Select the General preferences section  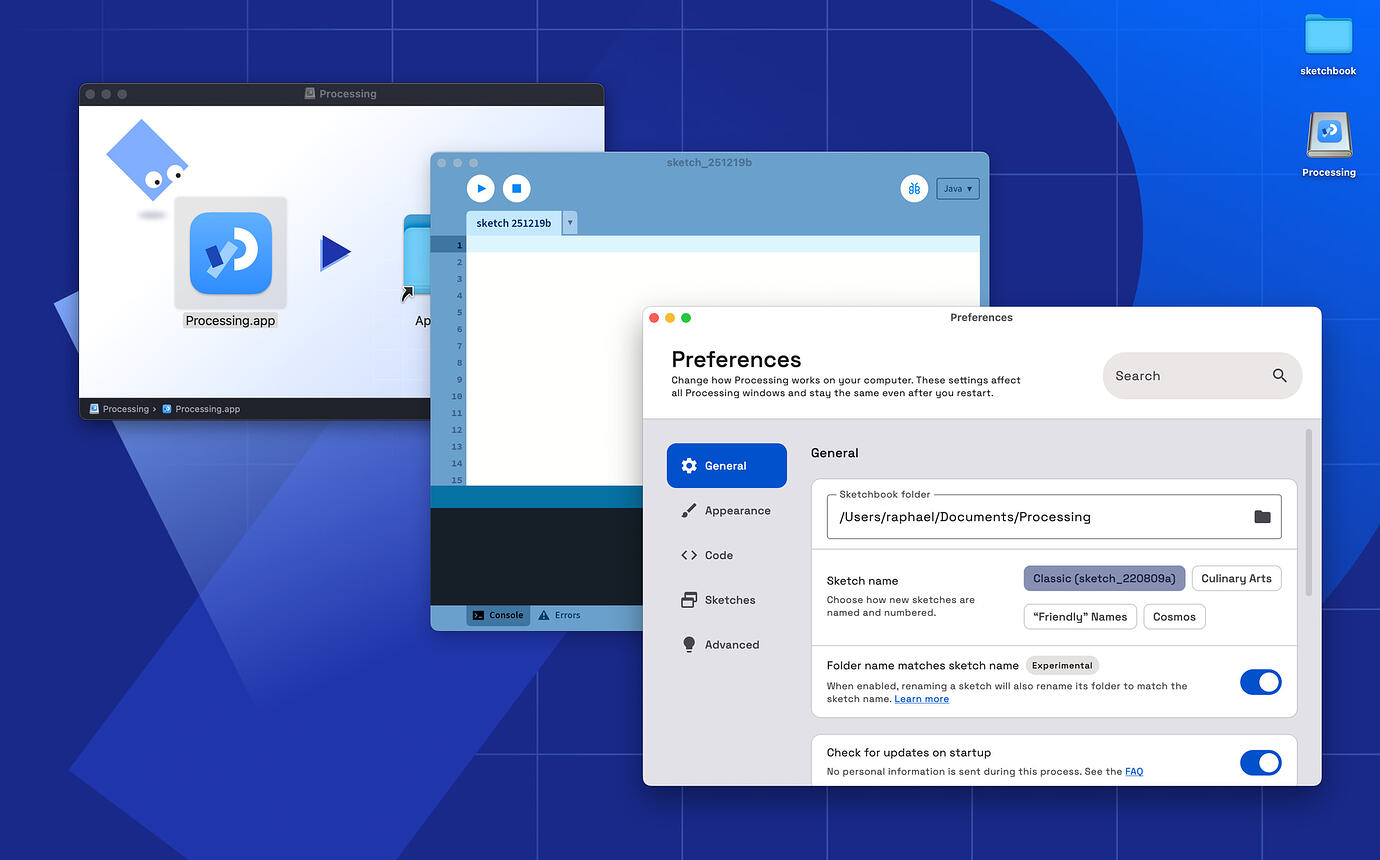click(727, 465)
